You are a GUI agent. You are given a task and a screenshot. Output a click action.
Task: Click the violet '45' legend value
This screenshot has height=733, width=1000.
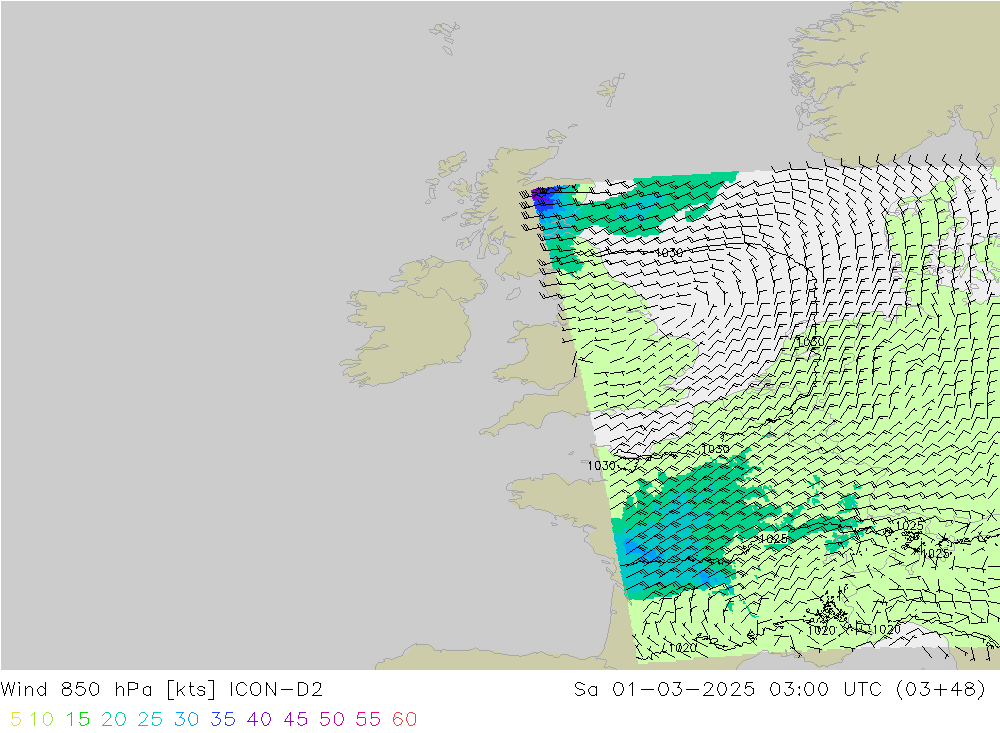[x=296, y=720]
